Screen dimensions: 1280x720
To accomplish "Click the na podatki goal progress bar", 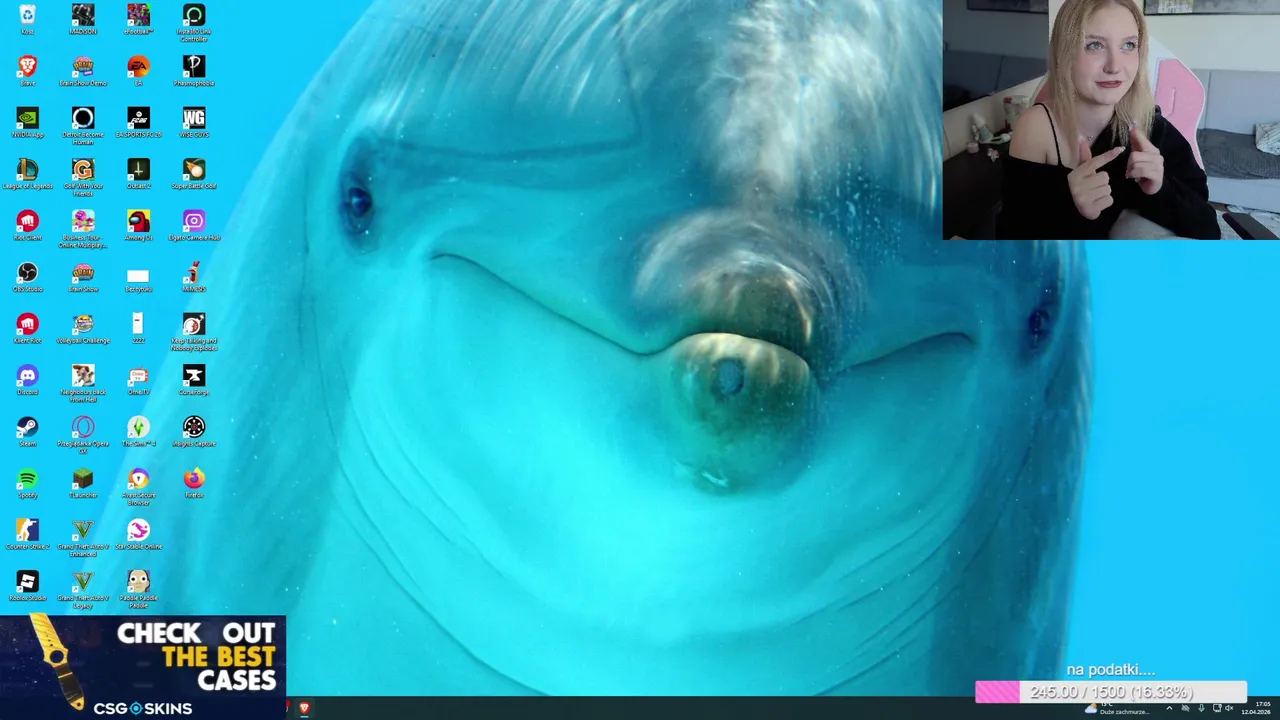I will tap(1111, 692).
